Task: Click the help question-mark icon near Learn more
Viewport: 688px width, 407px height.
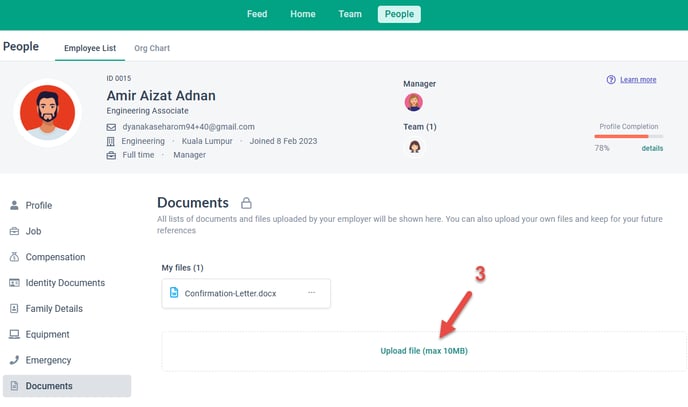Action: (x=611, y=79)
